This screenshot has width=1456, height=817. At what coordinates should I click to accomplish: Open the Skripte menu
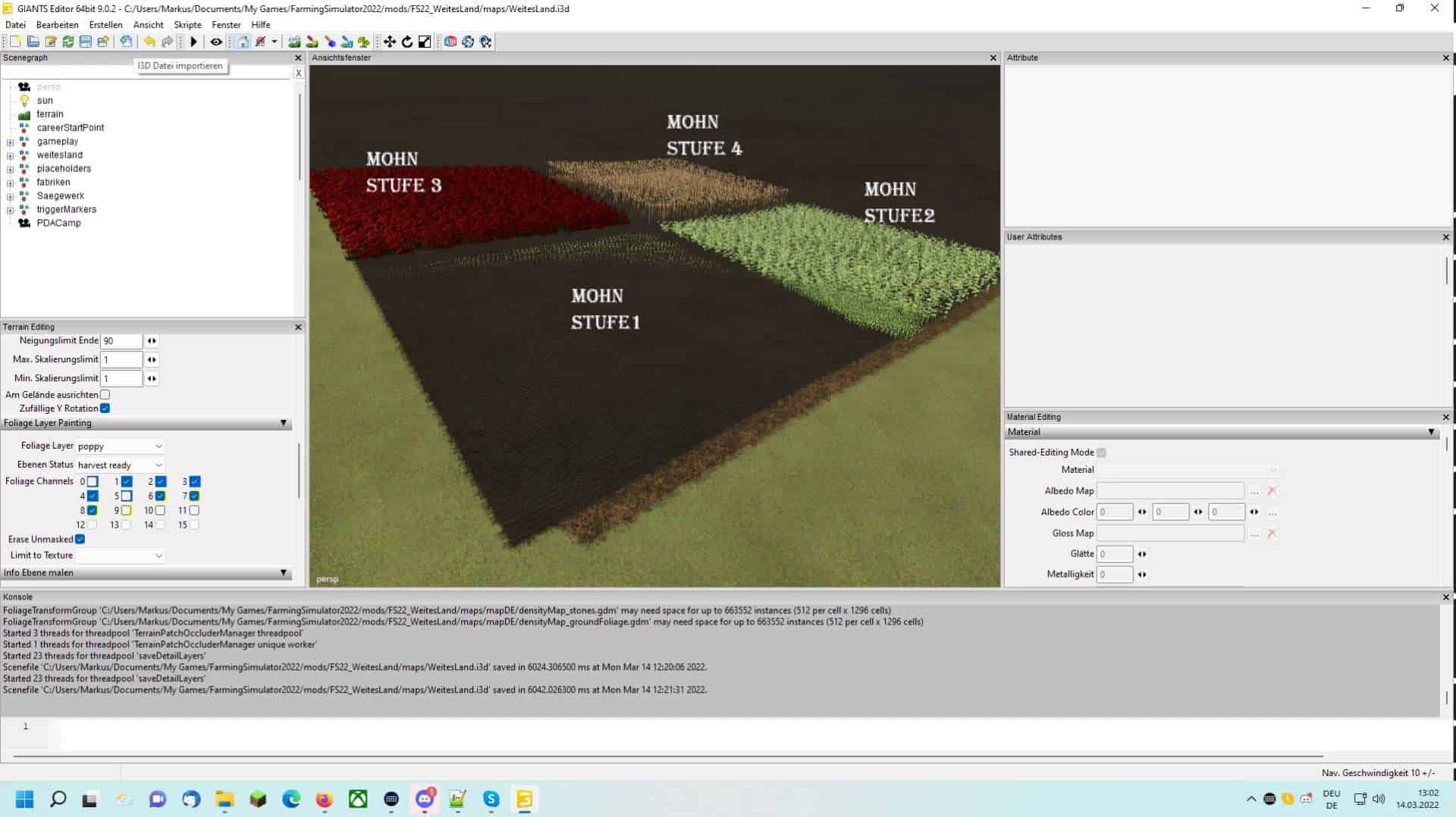[x=187, y=25]
